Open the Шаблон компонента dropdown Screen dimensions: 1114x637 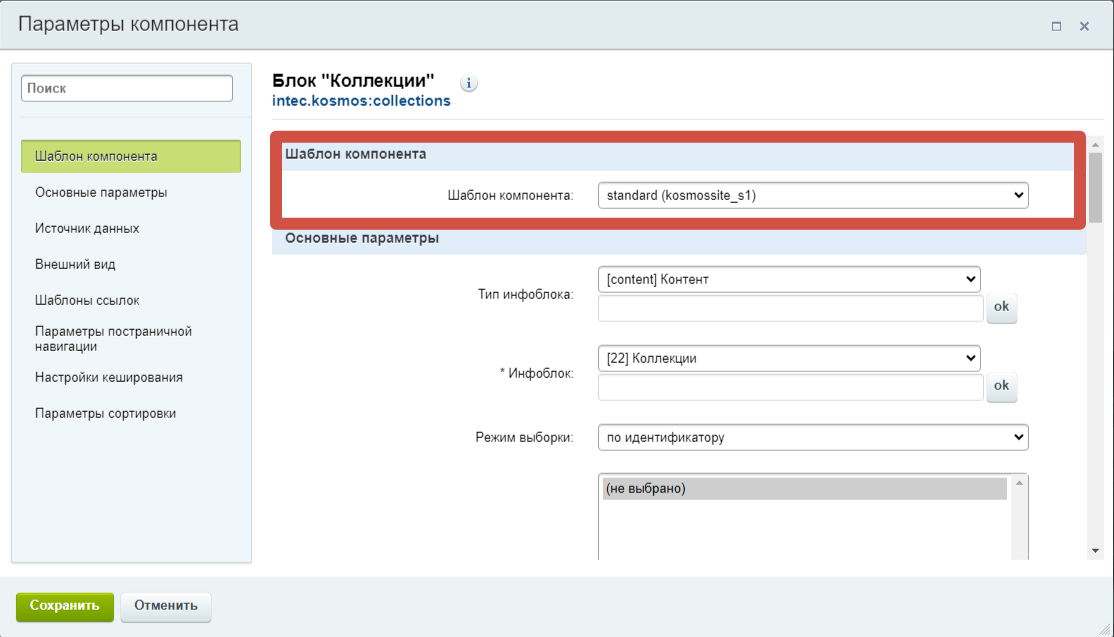[813, 195]
